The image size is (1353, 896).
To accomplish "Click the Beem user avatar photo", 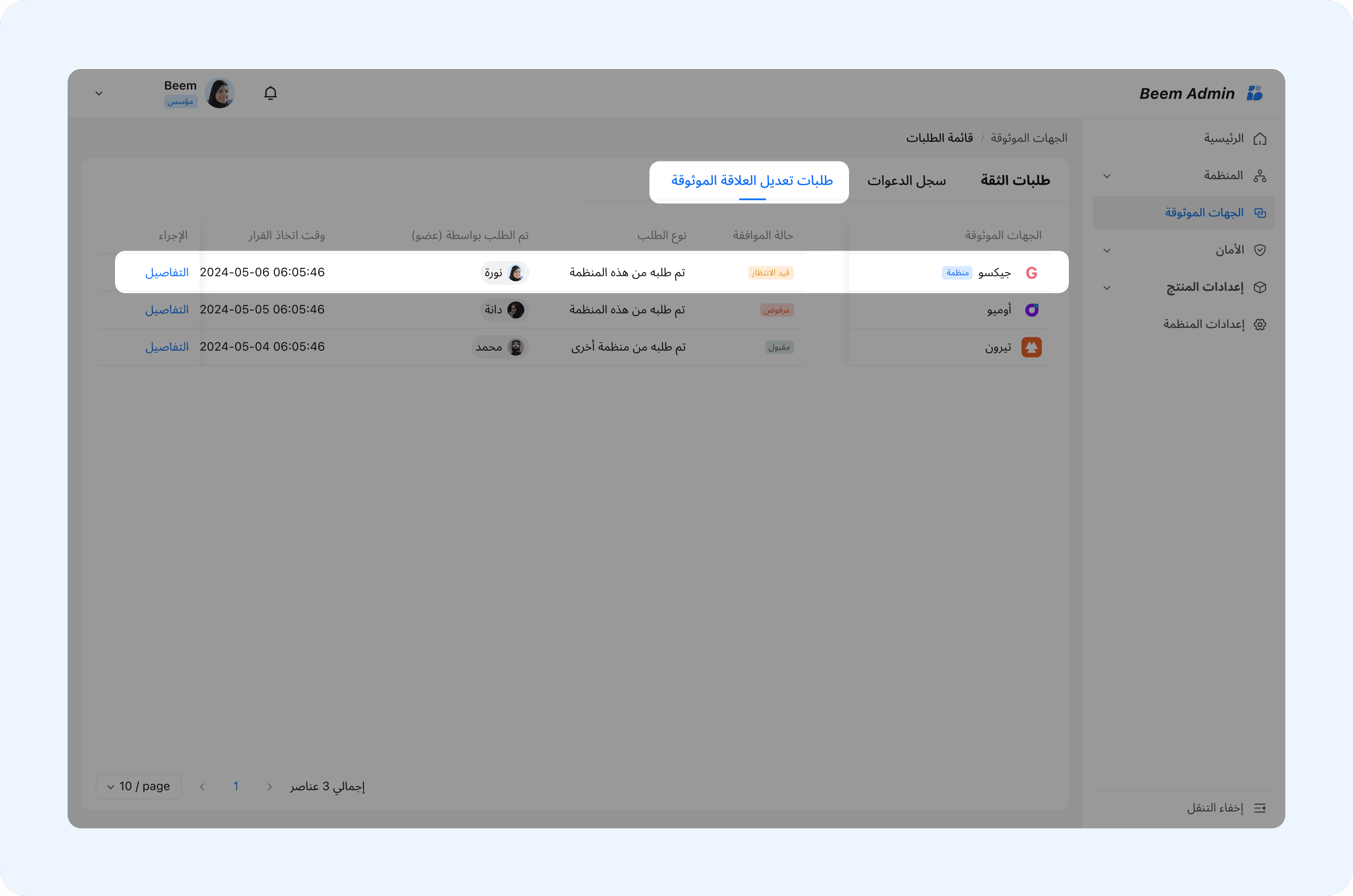I will [219, 93].
